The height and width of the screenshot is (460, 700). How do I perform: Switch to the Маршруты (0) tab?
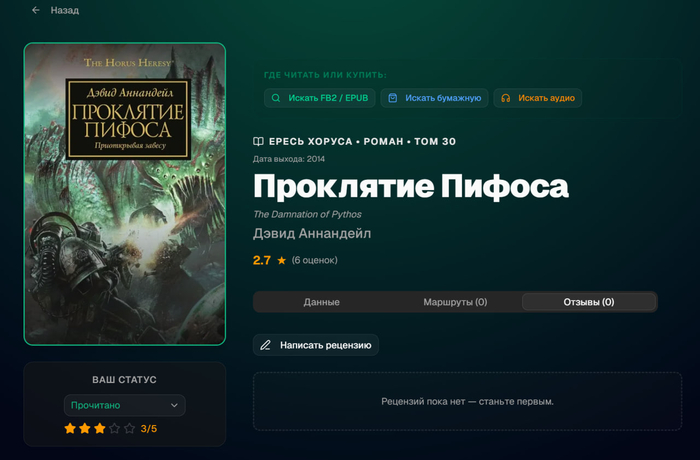[455, 302]
